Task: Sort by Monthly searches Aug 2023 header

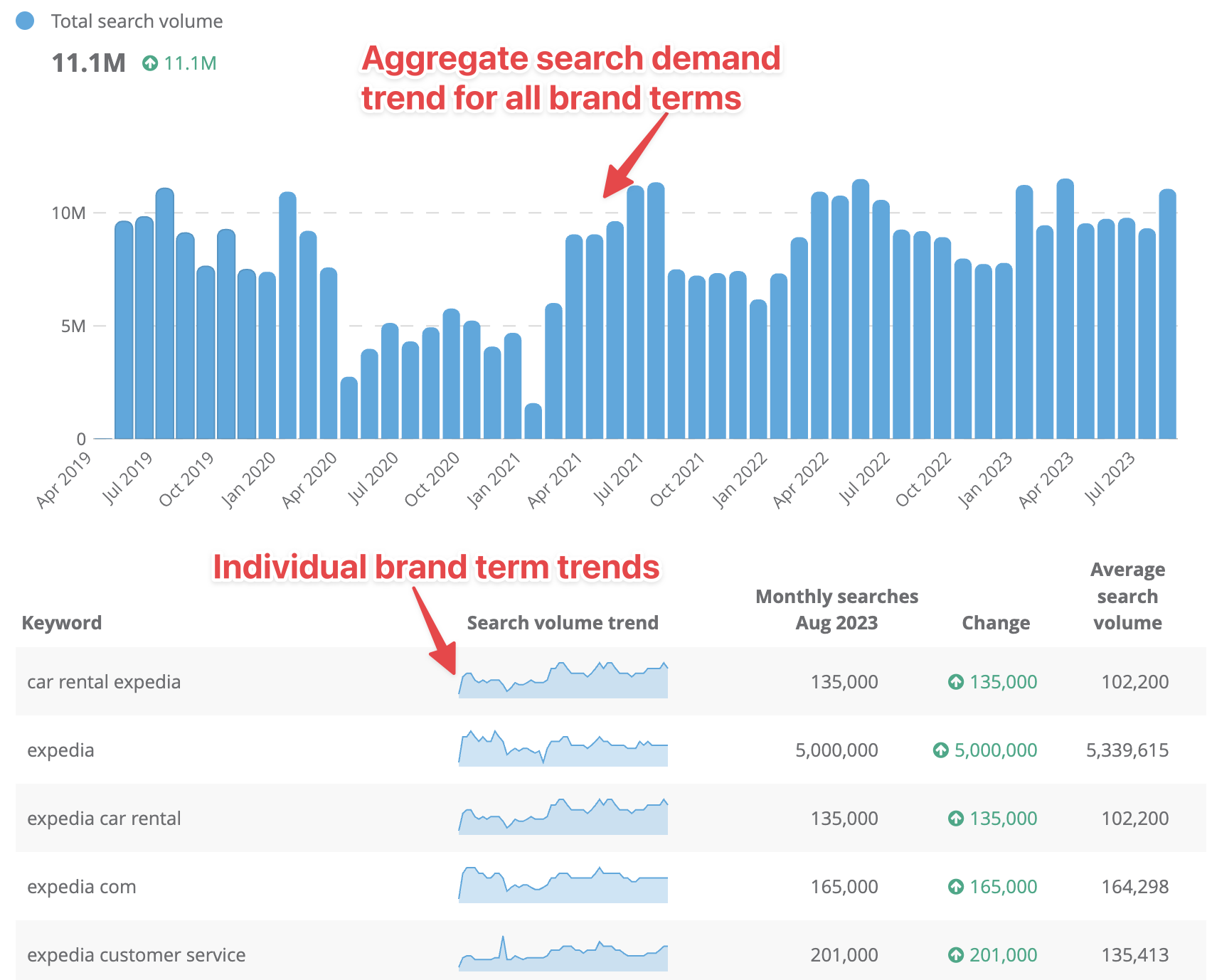Action: (x=836, y=609)
